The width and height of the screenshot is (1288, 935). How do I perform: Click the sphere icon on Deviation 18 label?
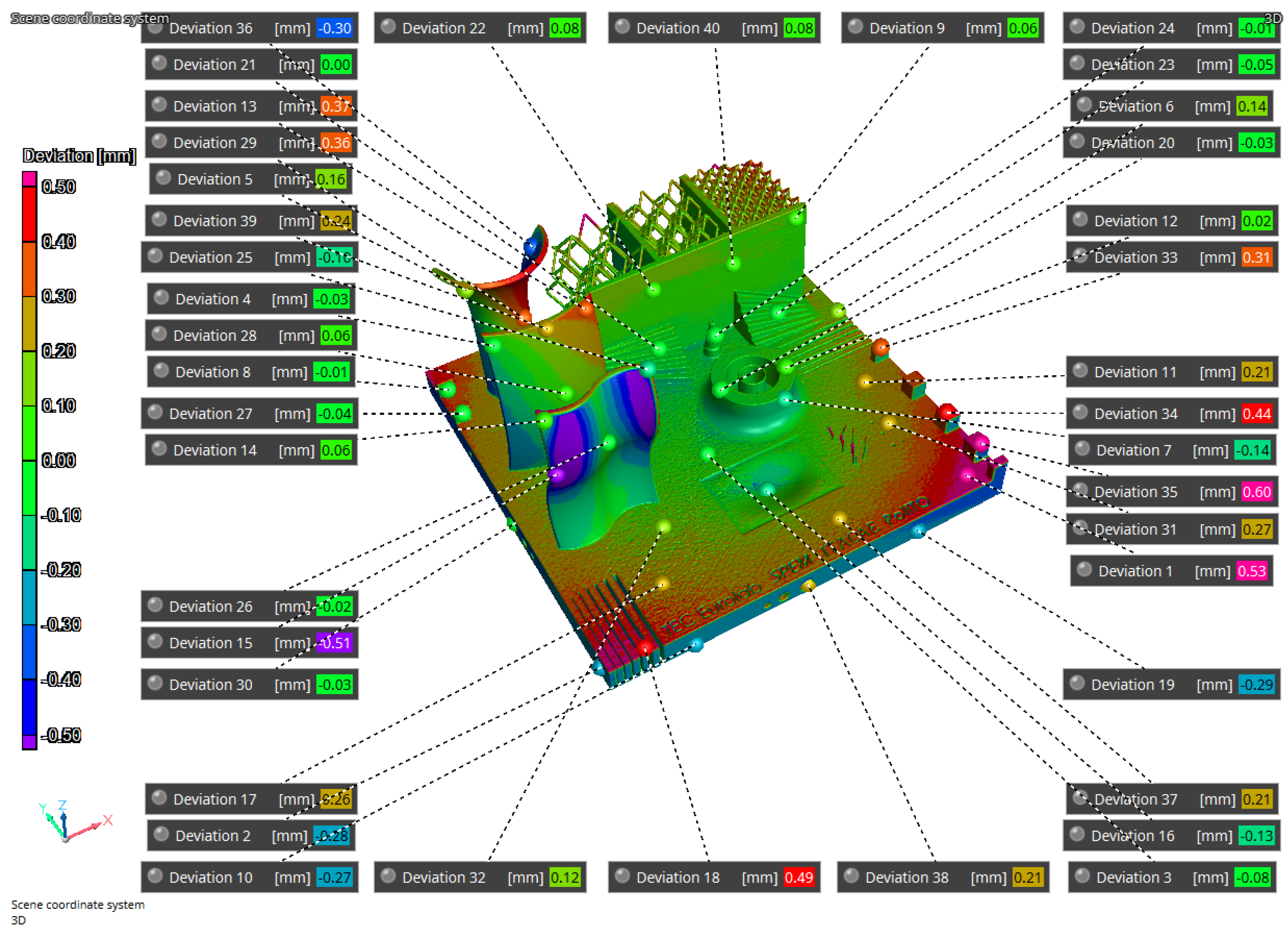pyautogui.click(x=622, y=875)
